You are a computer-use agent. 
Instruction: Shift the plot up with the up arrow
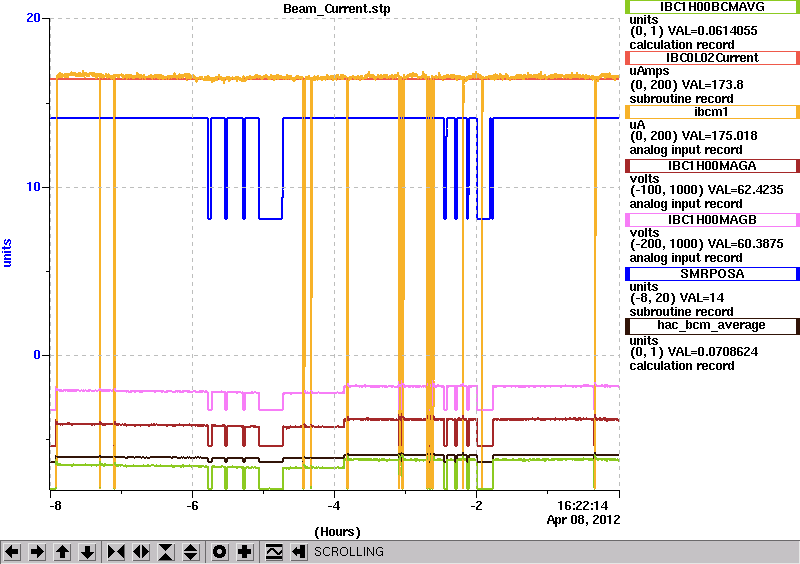pyautogui.click(x=62, y=552)
